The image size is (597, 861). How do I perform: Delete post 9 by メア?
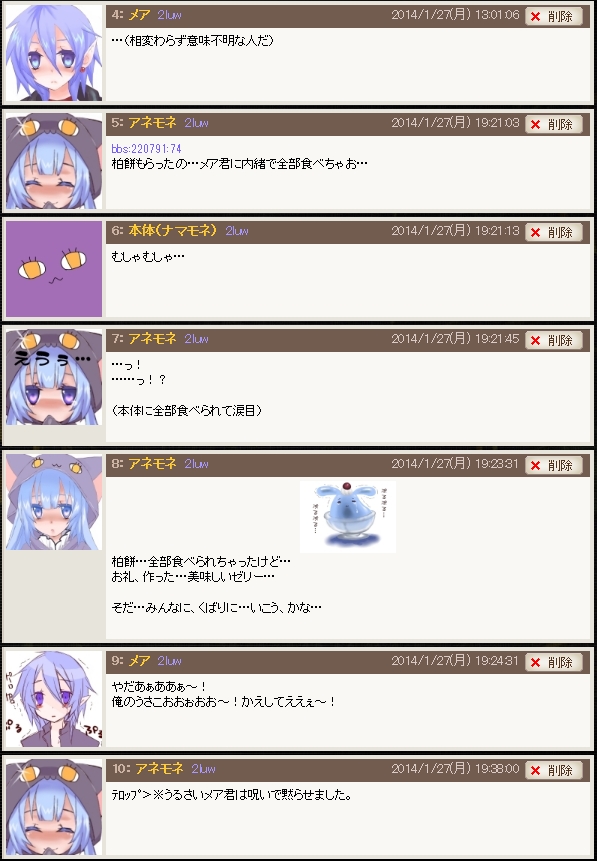(x=554, y=662)
